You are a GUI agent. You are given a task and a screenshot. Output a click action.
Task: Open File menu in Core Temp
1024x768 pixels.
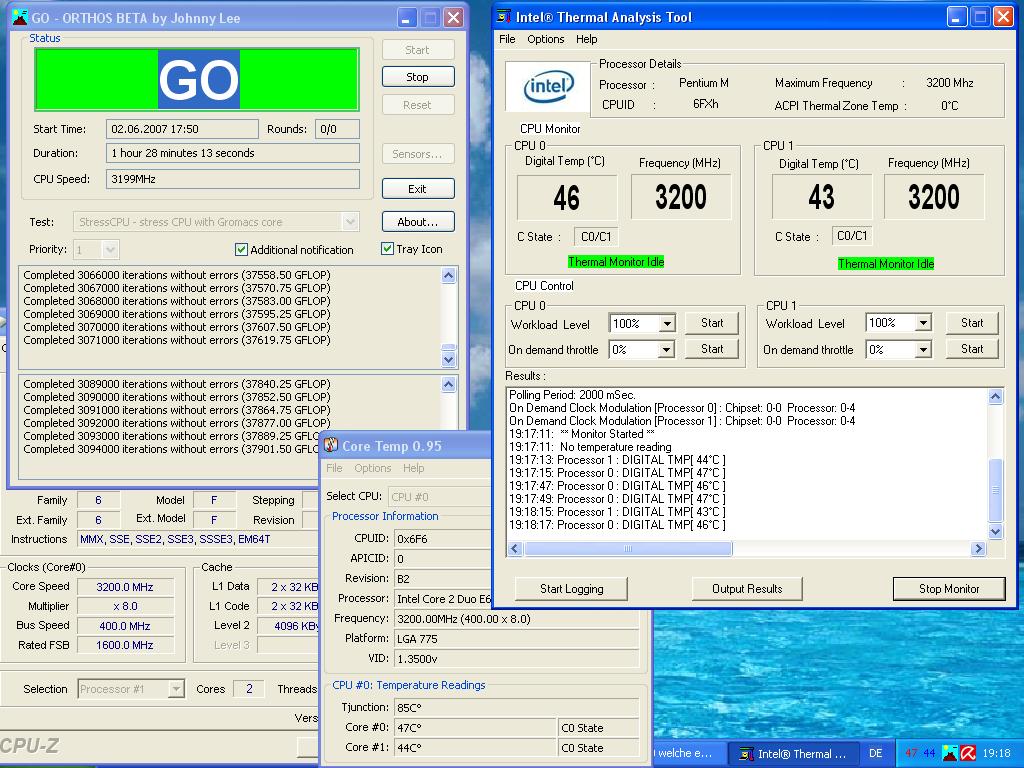[x=334, y=468]
